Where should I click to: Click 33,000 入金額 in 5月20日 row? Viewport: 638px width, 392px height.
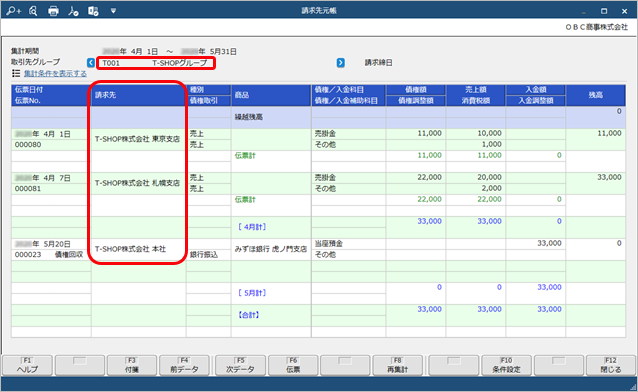click(549, 243)
